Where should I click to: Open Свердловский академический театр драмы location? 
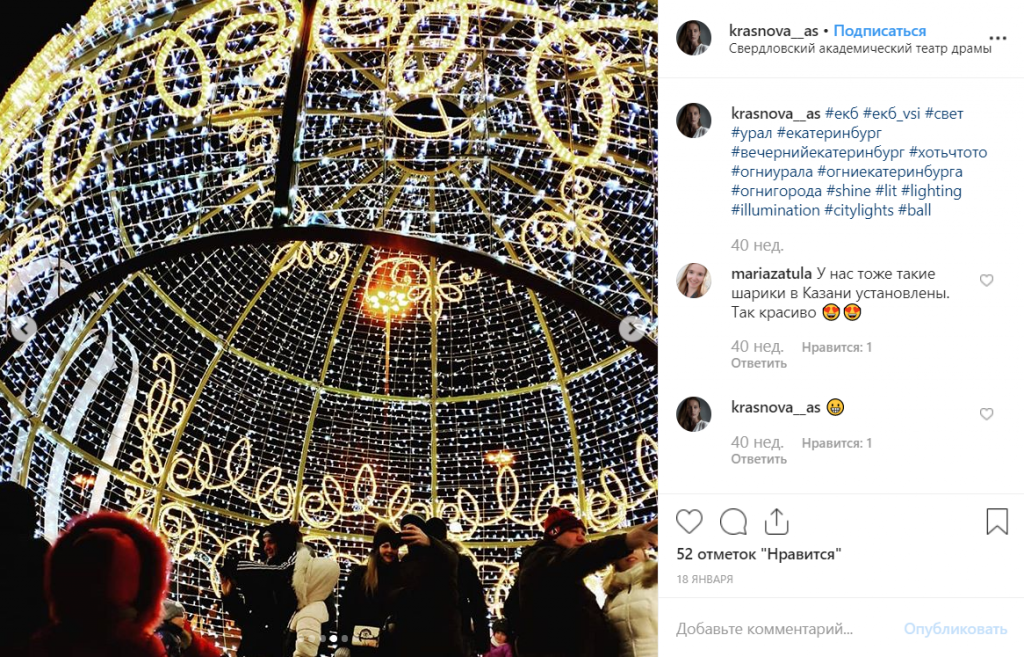tap(860, 49)
